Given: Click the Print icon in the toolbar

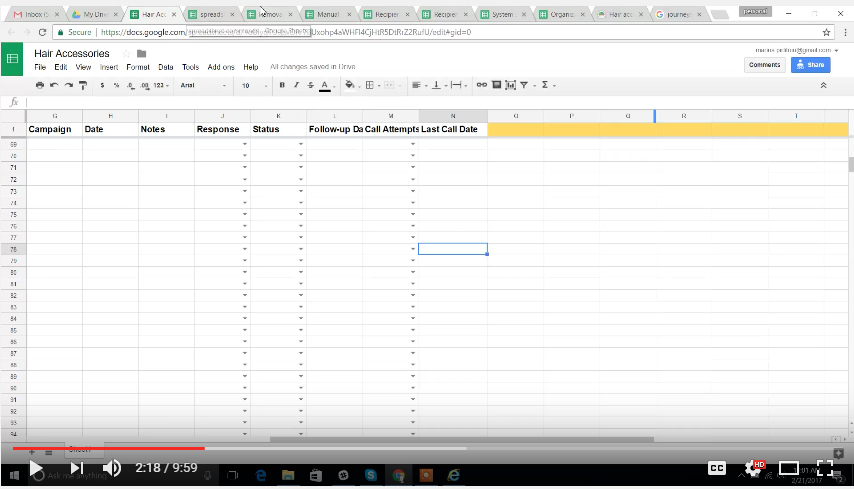Looking at the screenshot, I should click(x=40, y=85).
